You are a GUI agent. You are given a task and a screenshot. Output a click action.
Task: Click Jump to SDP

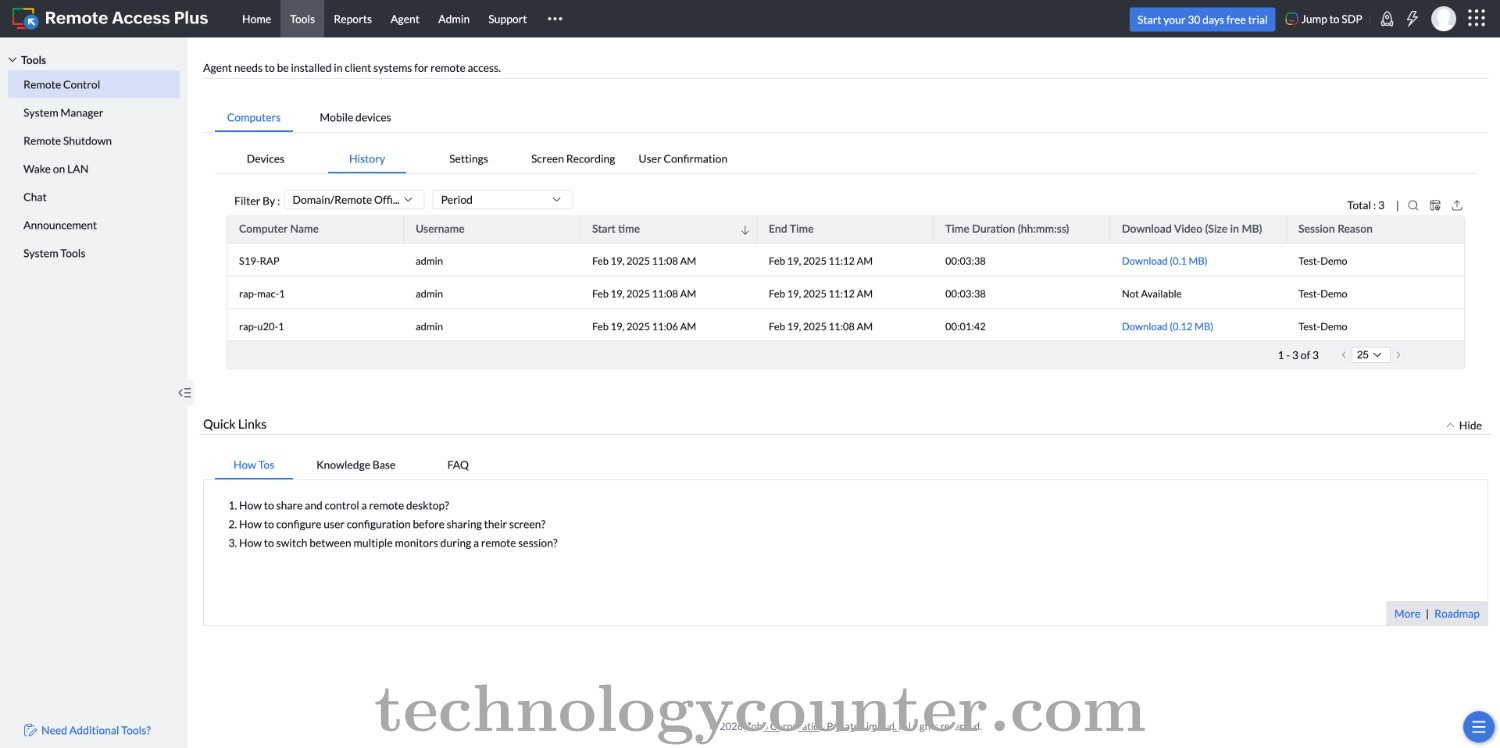[x=1324, y=19]
